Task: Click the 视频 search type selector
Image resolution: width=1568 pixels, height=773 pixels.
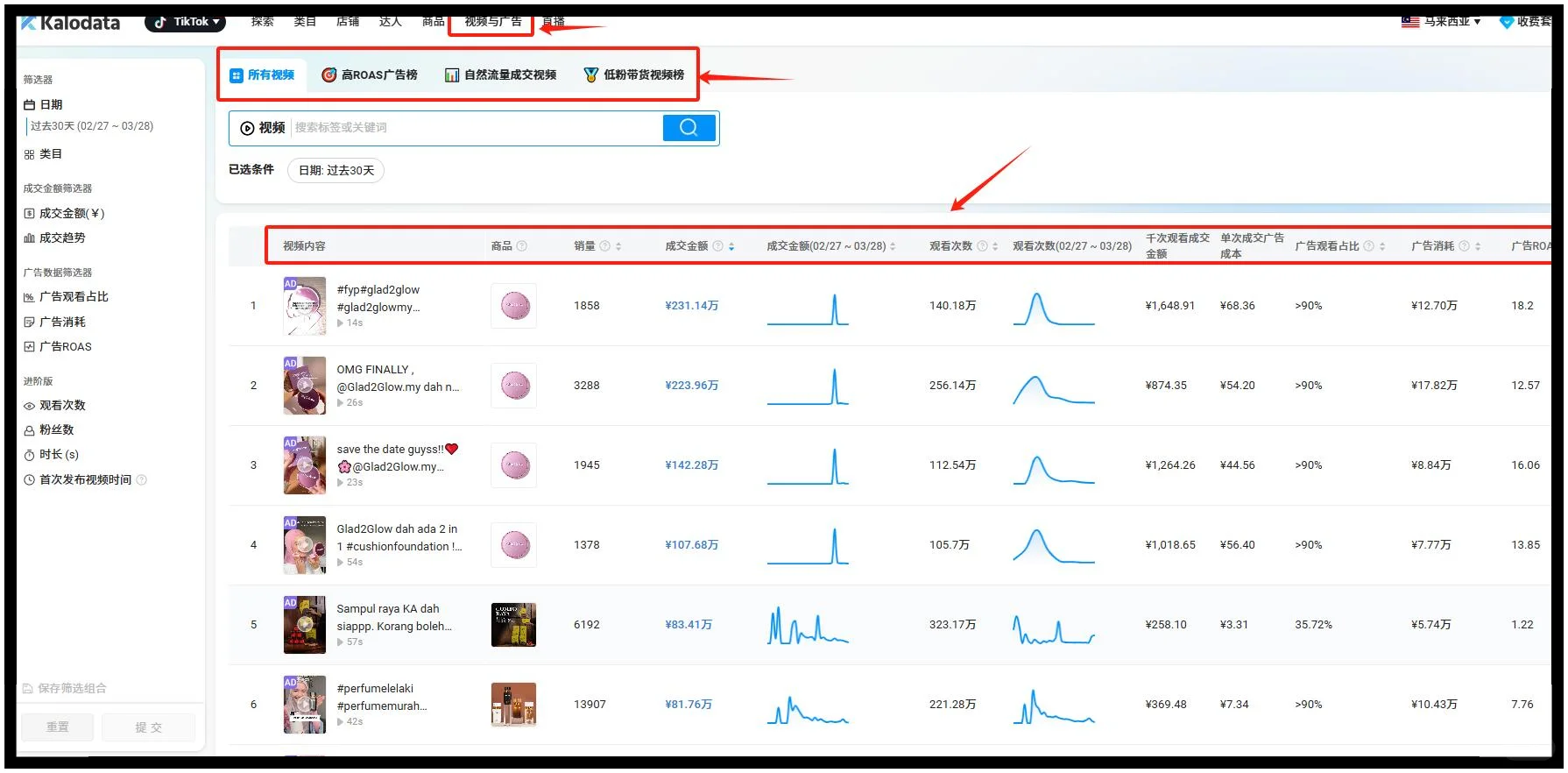Action: (x=263, y=127)
